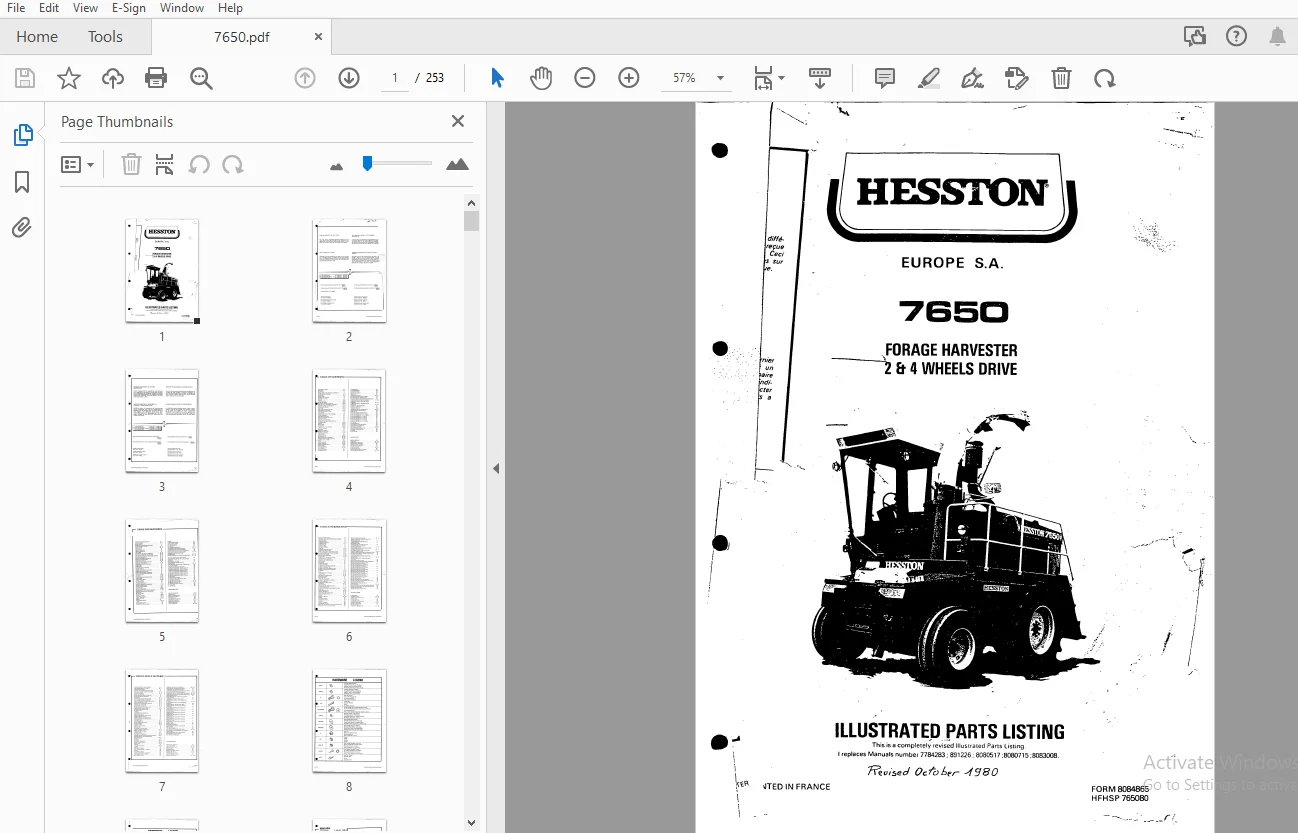Image resolution: width=1298 pixels, height=833 pixels.
Task: Rotate thumbnail clockwise
Action: click(x=233, y=165)
